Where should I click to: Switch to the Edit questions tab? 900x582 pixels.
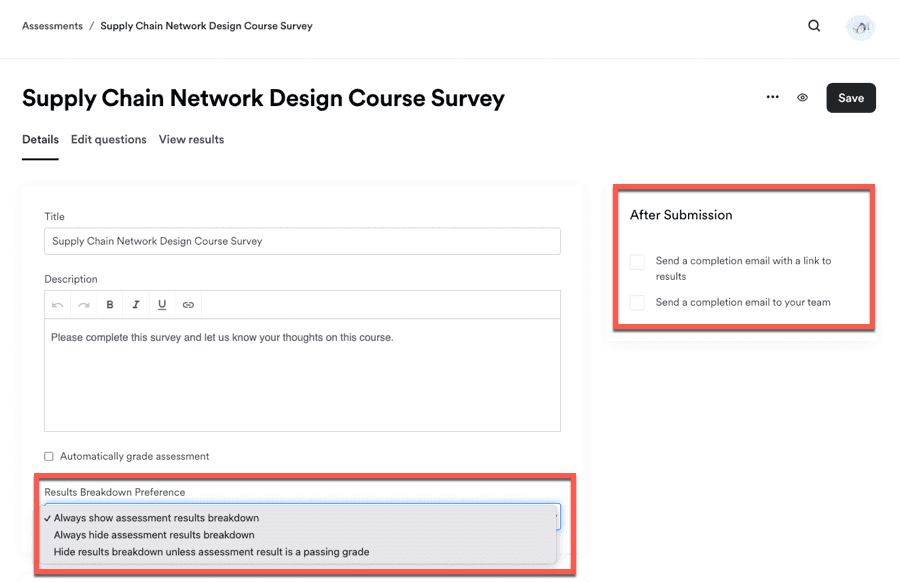point(108,140)
